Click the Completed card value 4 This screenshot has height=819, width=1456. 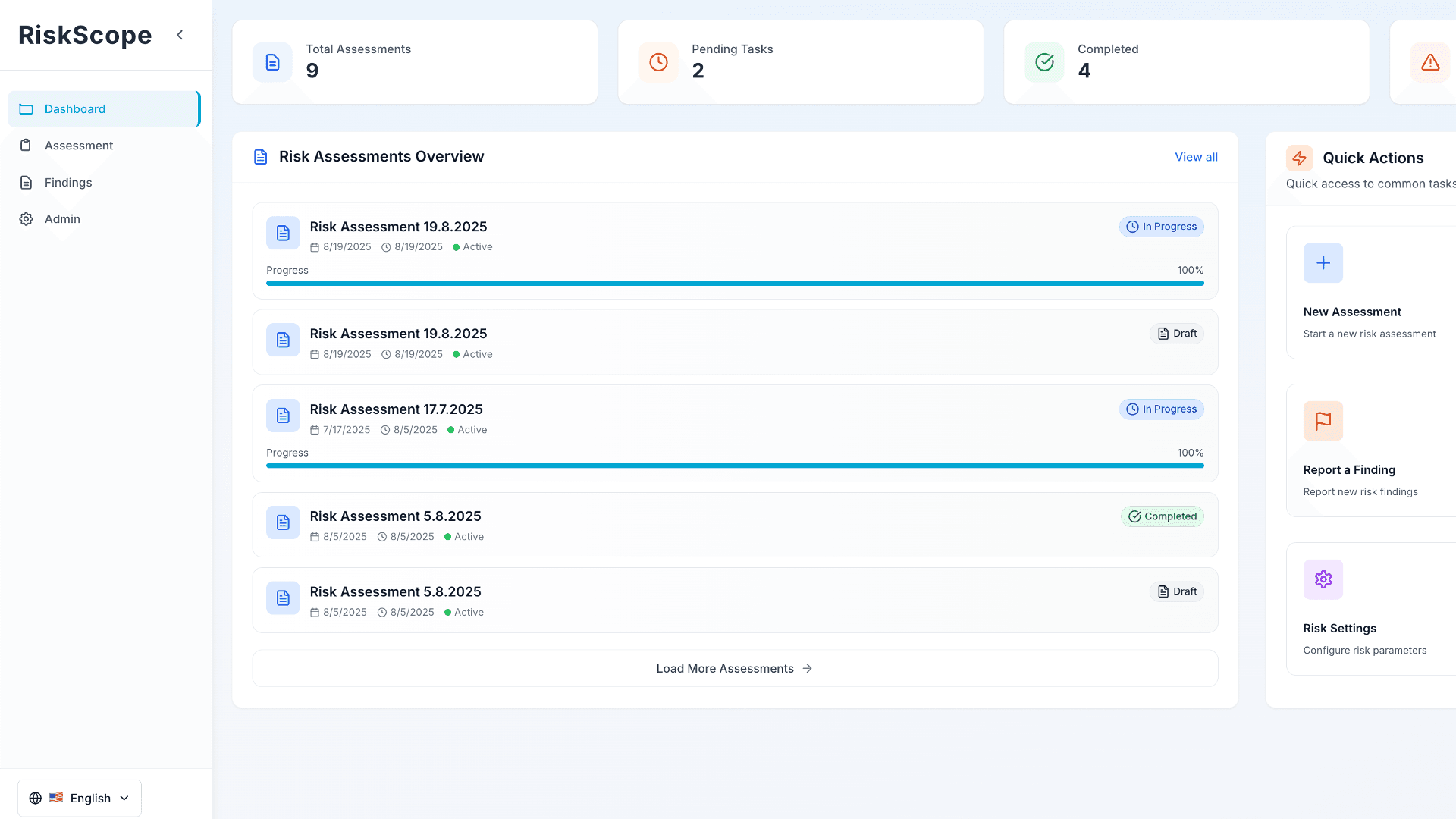[1084, 71]
